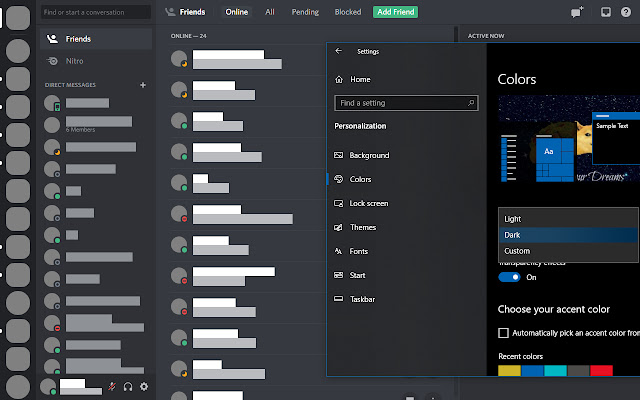Create a DM with the plus icon
The image size is (640, 400).
143,85
